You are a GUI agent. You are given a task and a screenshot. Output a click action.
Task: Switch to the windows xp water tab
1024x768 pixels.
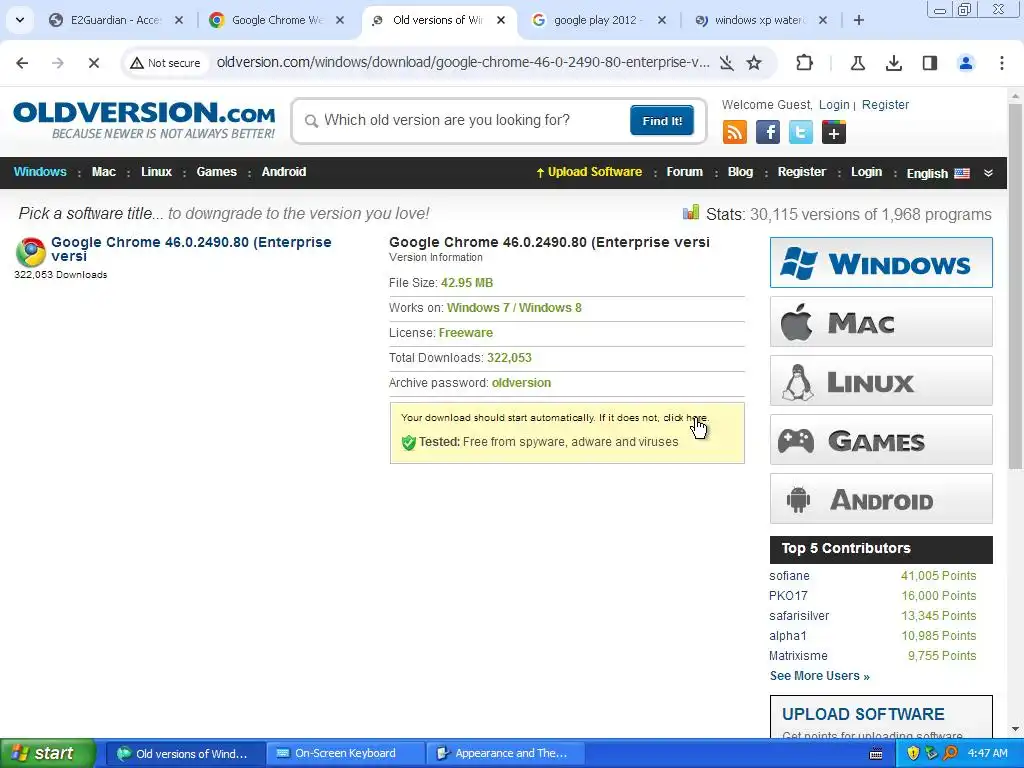click(760, 20)
